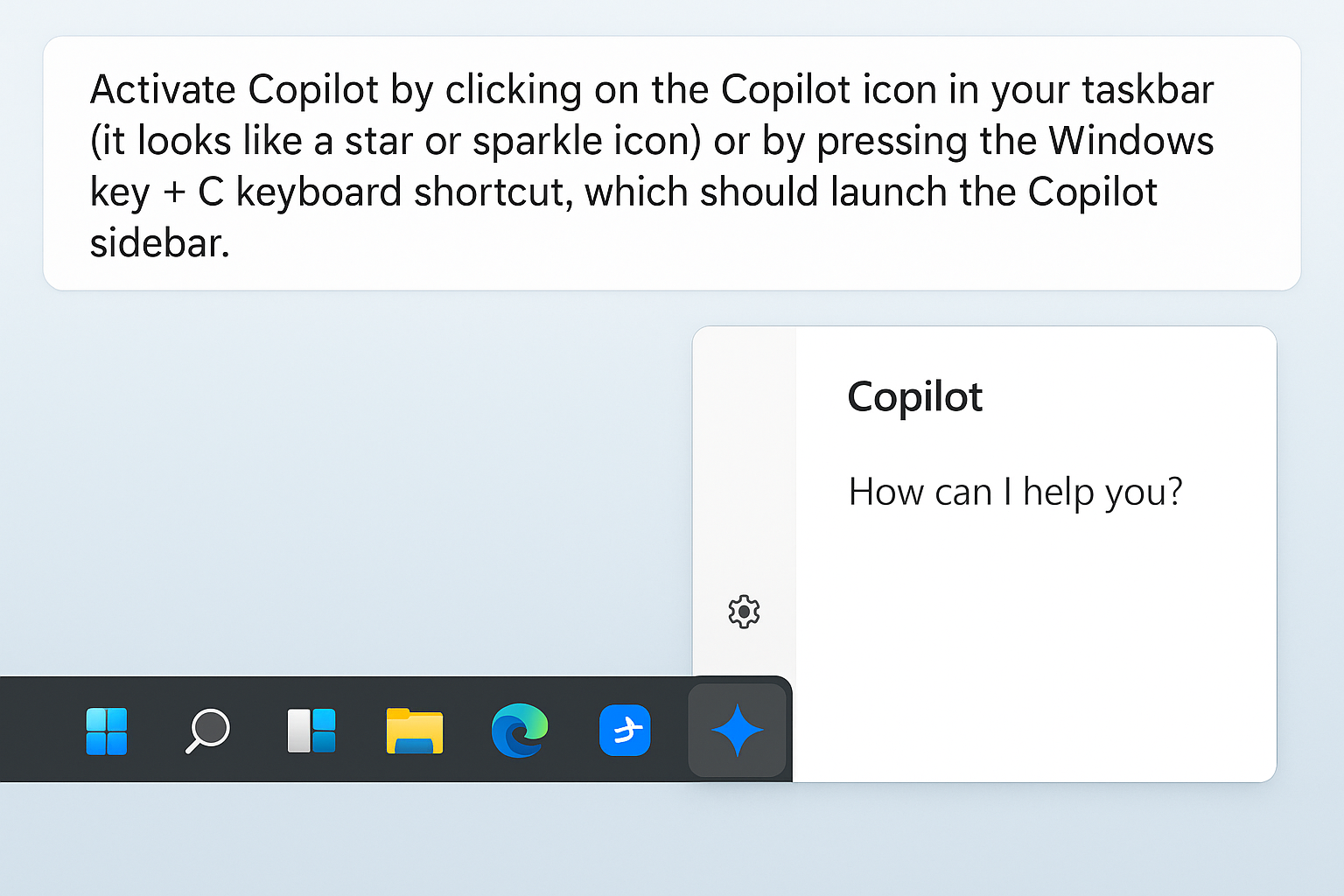Open the blue rounded-square app icon
Image resolution: width=1344 pixels, height=896 pixels.
coord(625,730)
